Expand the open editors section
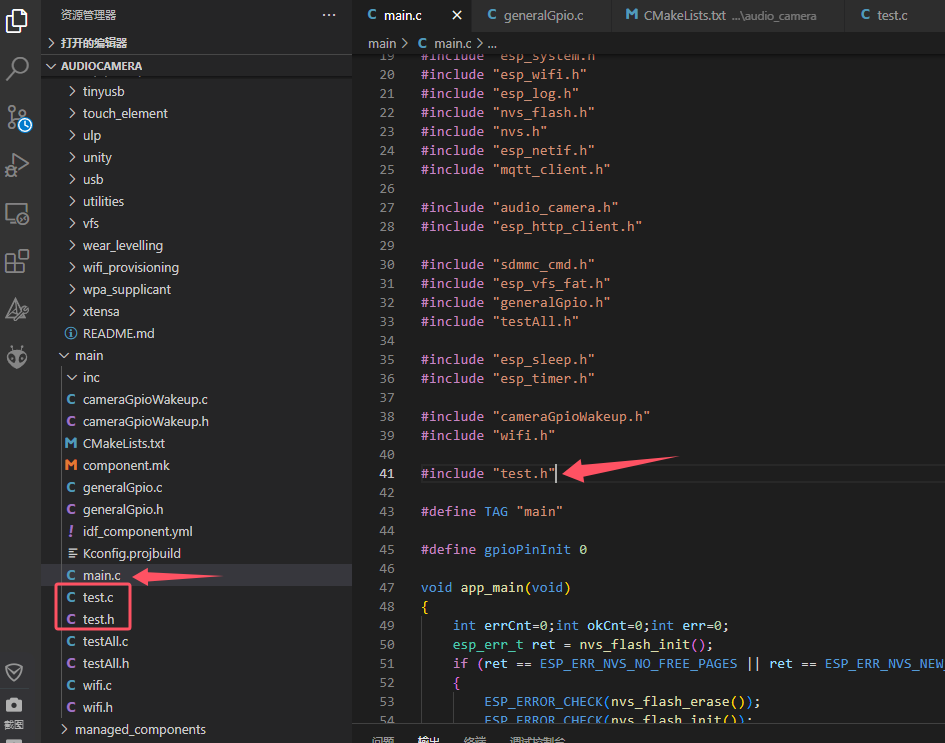This screenshot has height=743, width=945. click(x=196, y=43)
